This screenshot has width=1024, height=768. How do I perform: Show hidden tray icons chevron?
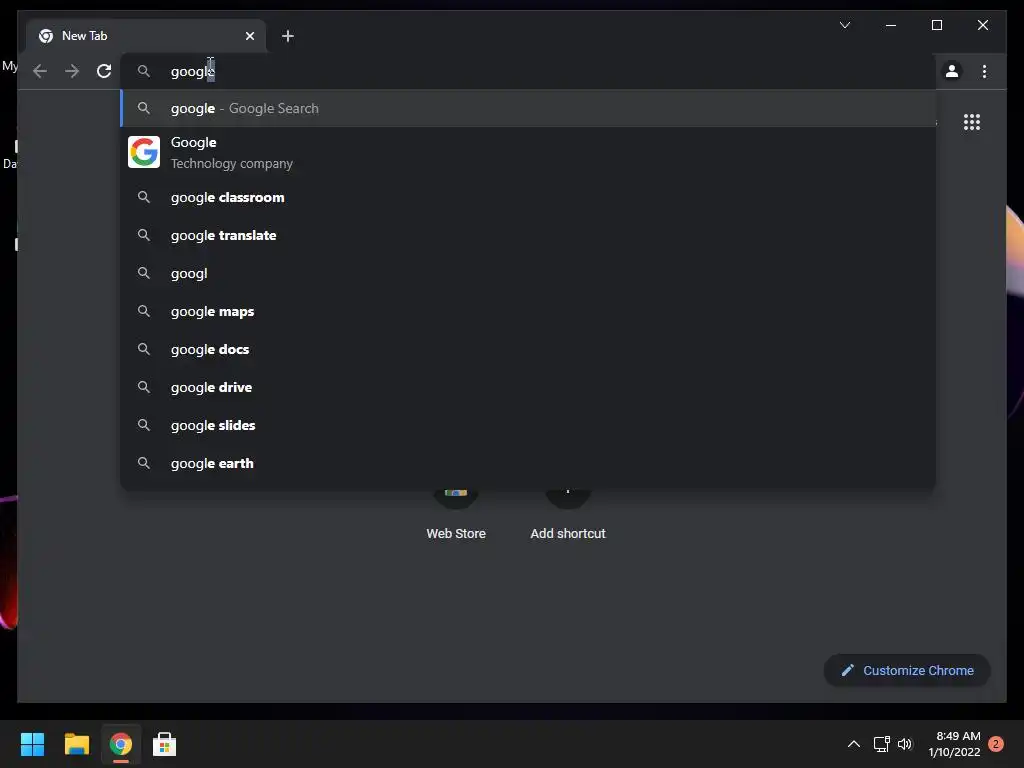pyautogui.click(x=854, y=744)
